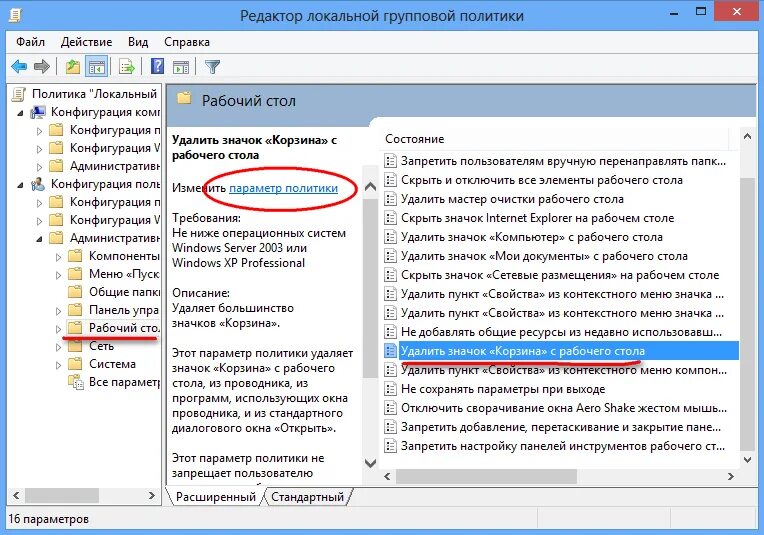This screenshot has height=535, width=764.
Task: Click the policy list vertical scrollbar thumb
Action: click(x=747, y=314)
